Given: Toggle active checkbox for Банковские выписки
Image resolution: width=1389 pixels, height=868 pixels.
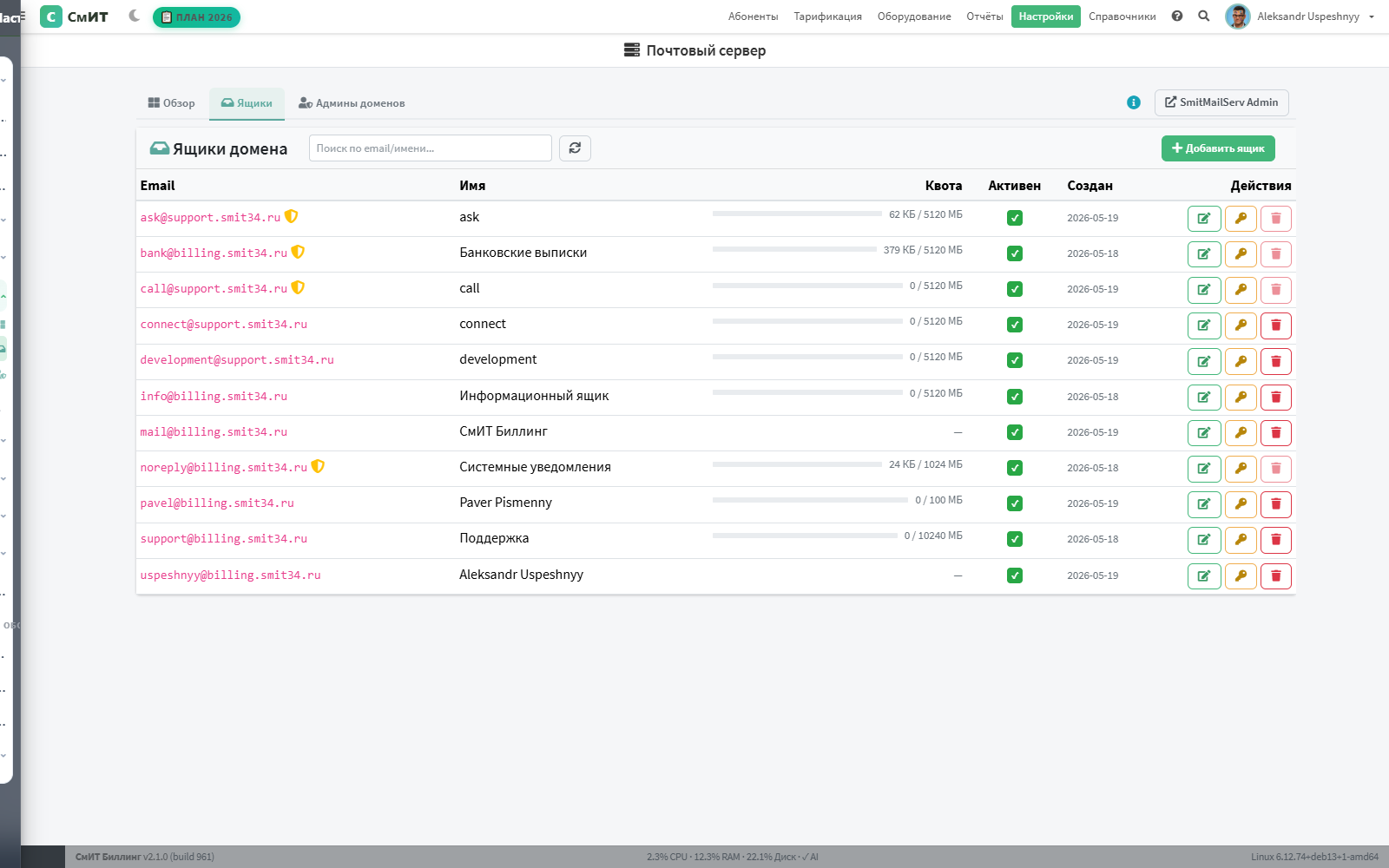Looking at the screenshot, I should pos(1014,253).
